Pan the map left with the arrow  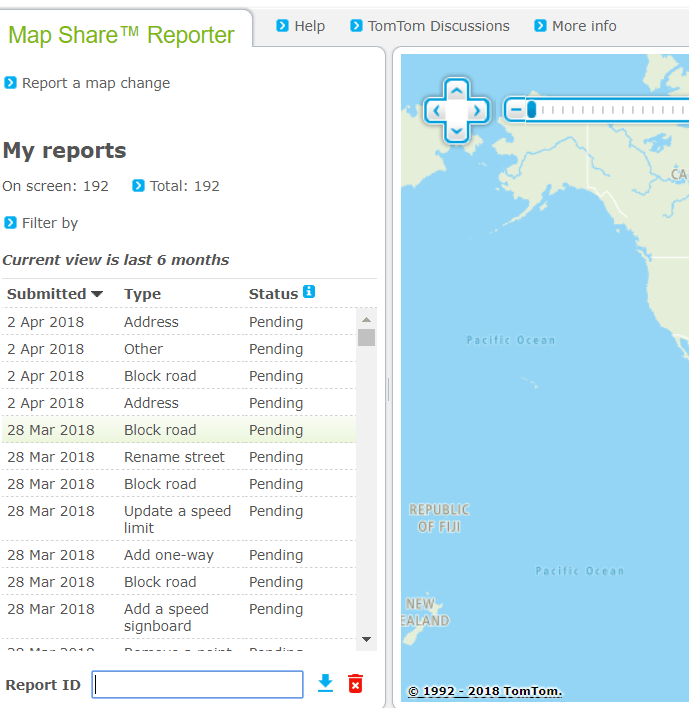[x=436, y=111]
